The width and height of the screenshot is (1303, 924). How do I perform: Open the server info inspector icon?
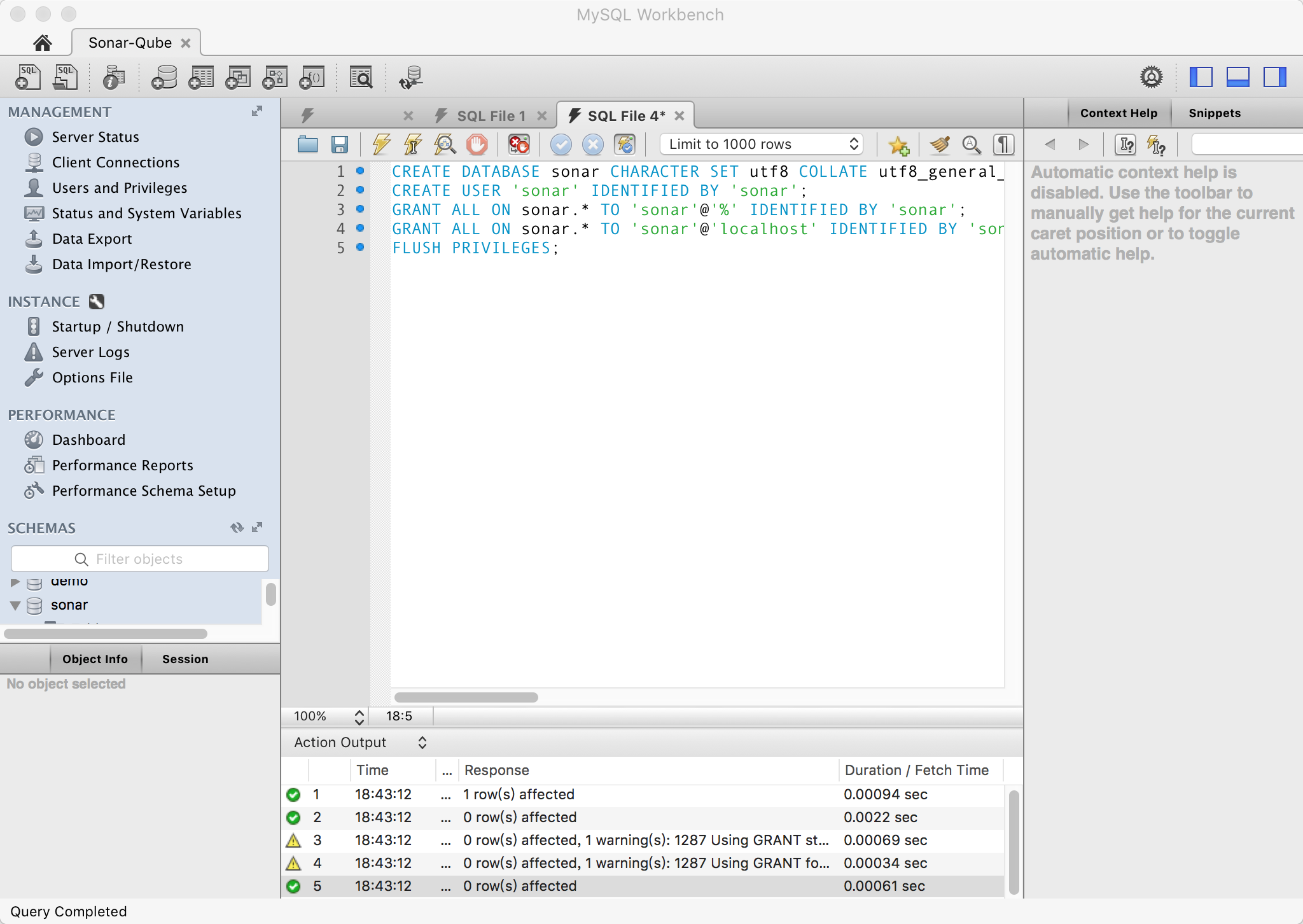pyautogui.click(x=114, y=78)
